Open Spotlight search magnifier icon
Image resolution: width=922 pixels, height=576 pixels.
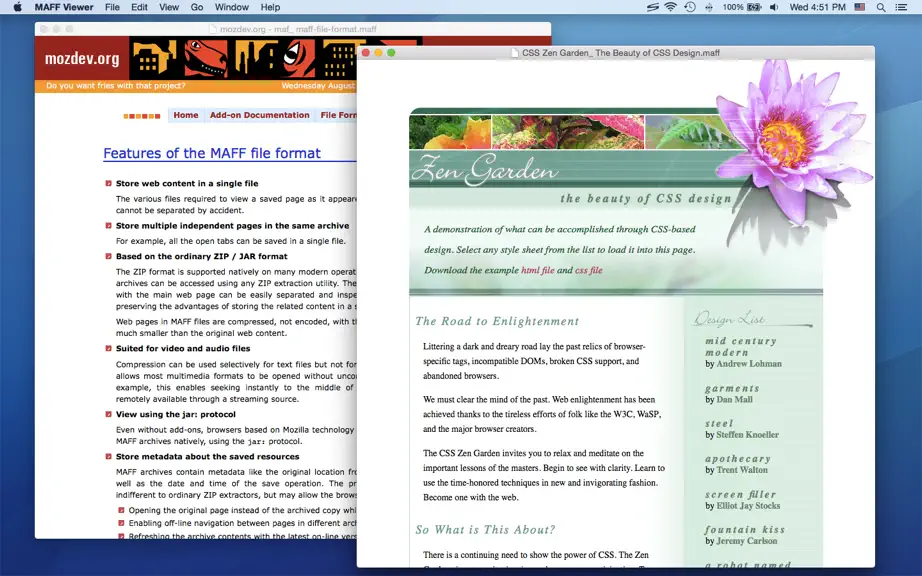(881, 7)
